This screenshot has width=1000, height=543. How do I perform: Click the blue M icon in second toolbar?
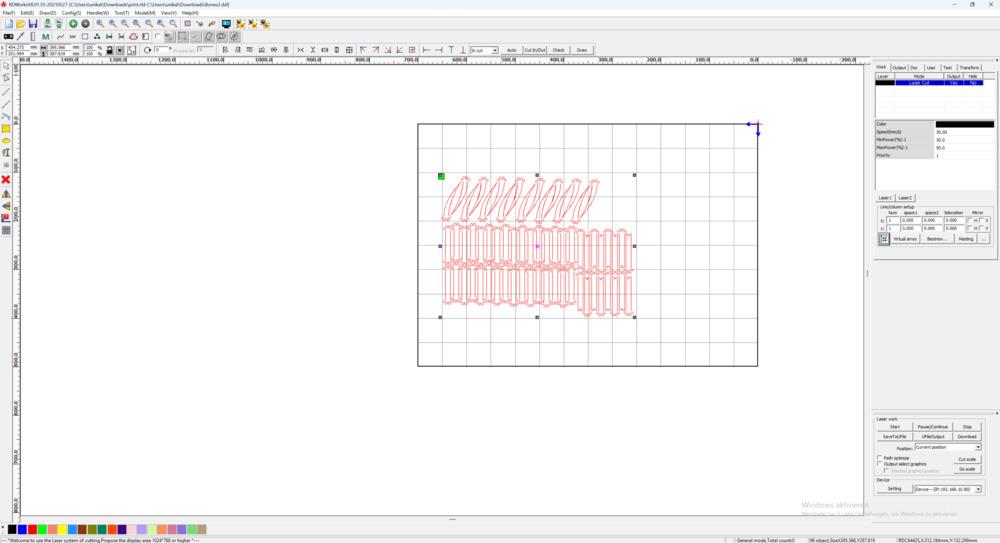pyautogui.click(x=45, y=36)
